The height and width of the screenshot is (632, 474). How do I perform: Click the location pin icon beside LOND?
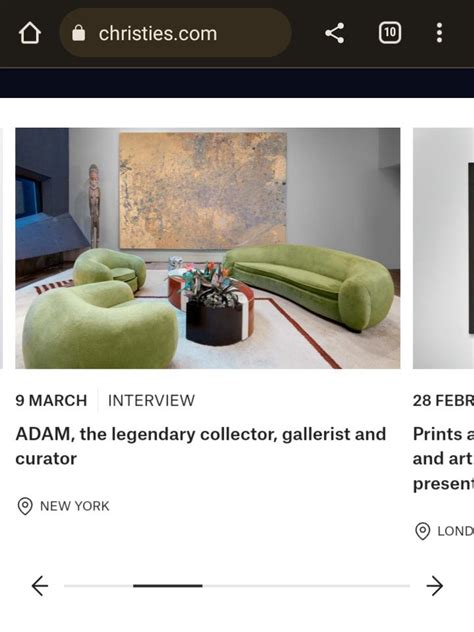[x=422, y=531]
